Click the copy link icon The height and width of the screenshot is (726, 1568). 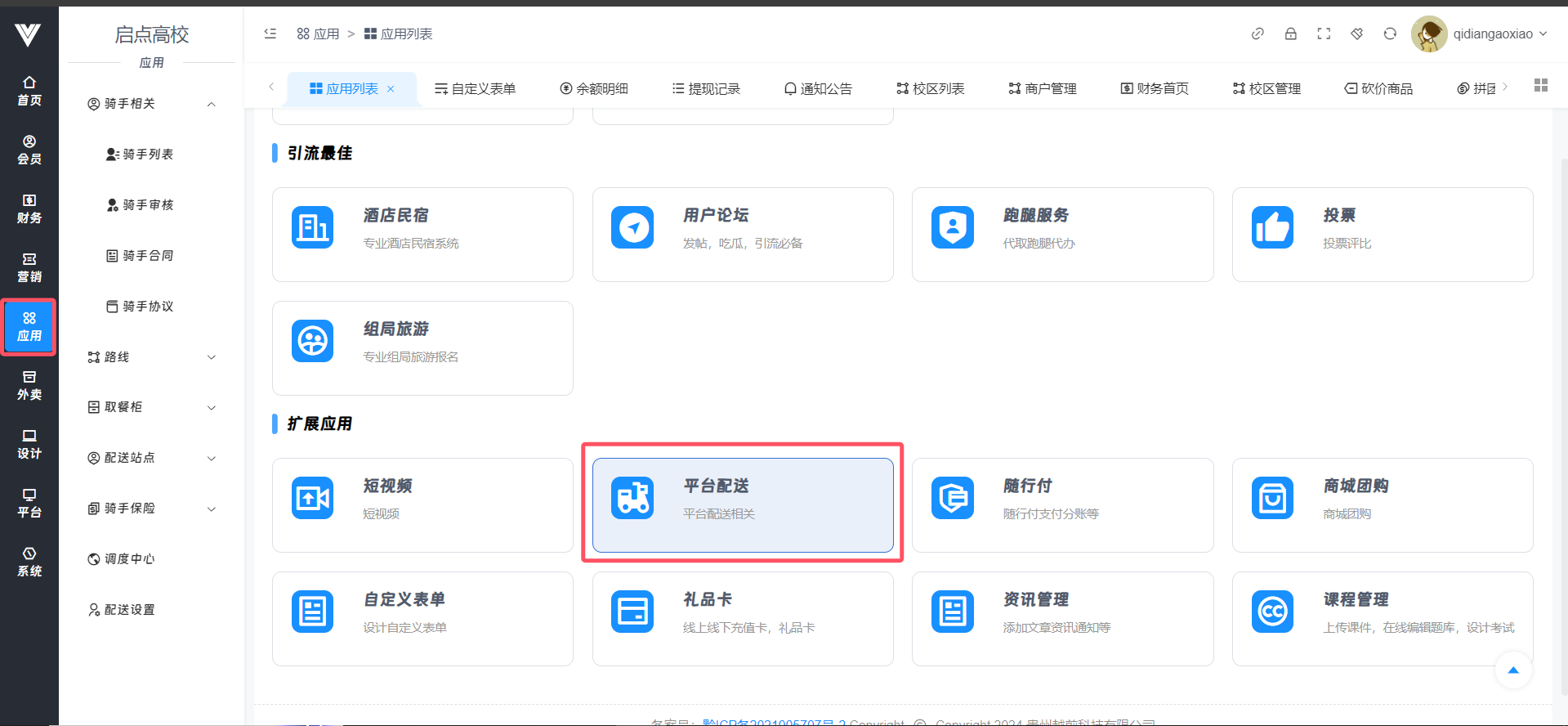pos(1258,34)
